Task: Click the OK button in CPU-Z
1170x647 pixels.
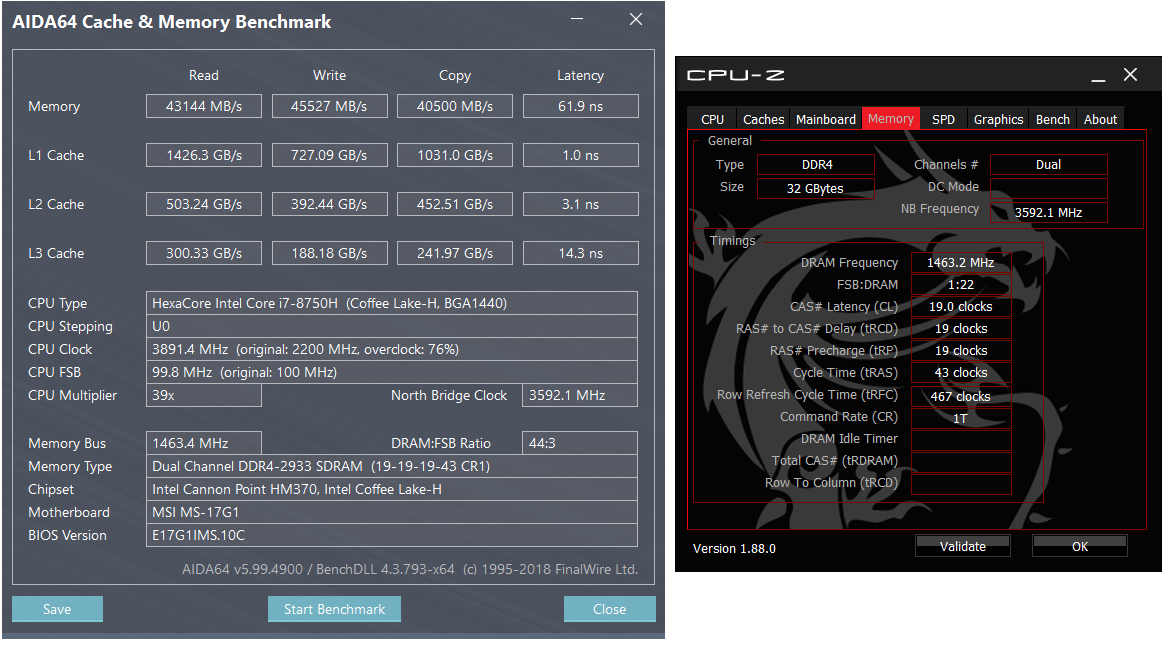Action: tap(1080, 546)
